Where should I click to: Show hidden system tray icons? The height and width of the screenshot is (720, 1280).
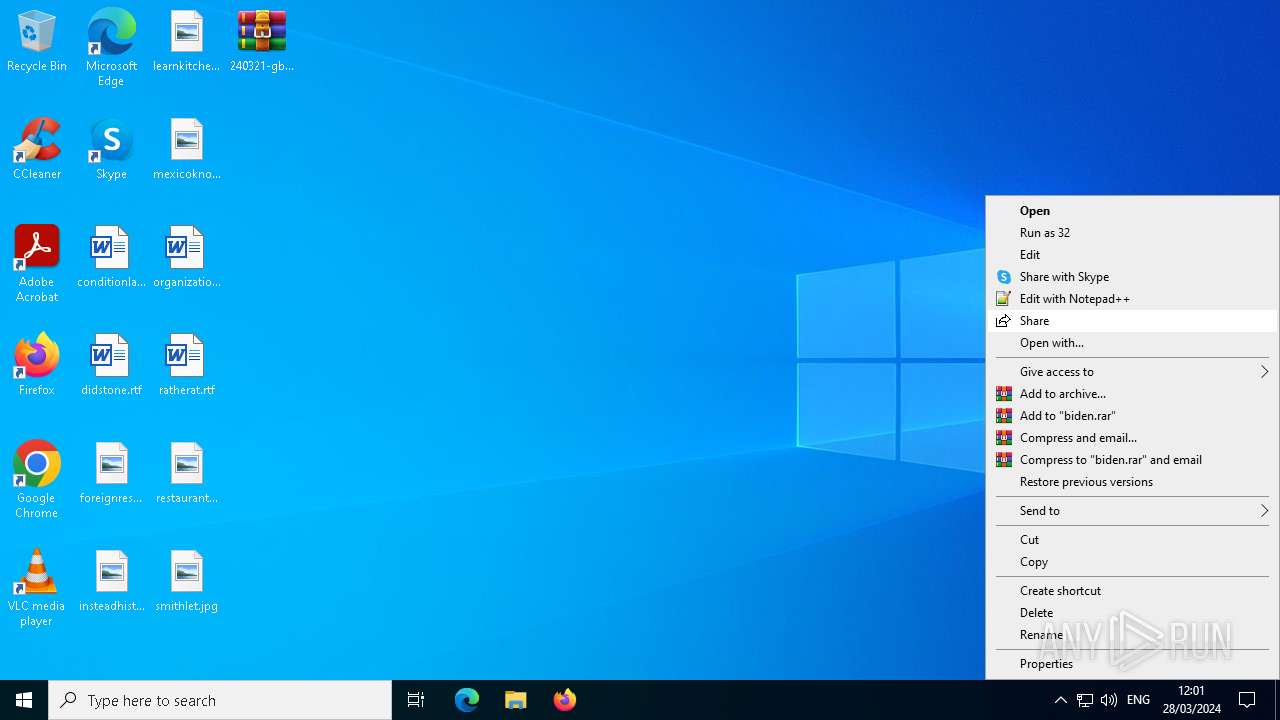coord(1061,700)
